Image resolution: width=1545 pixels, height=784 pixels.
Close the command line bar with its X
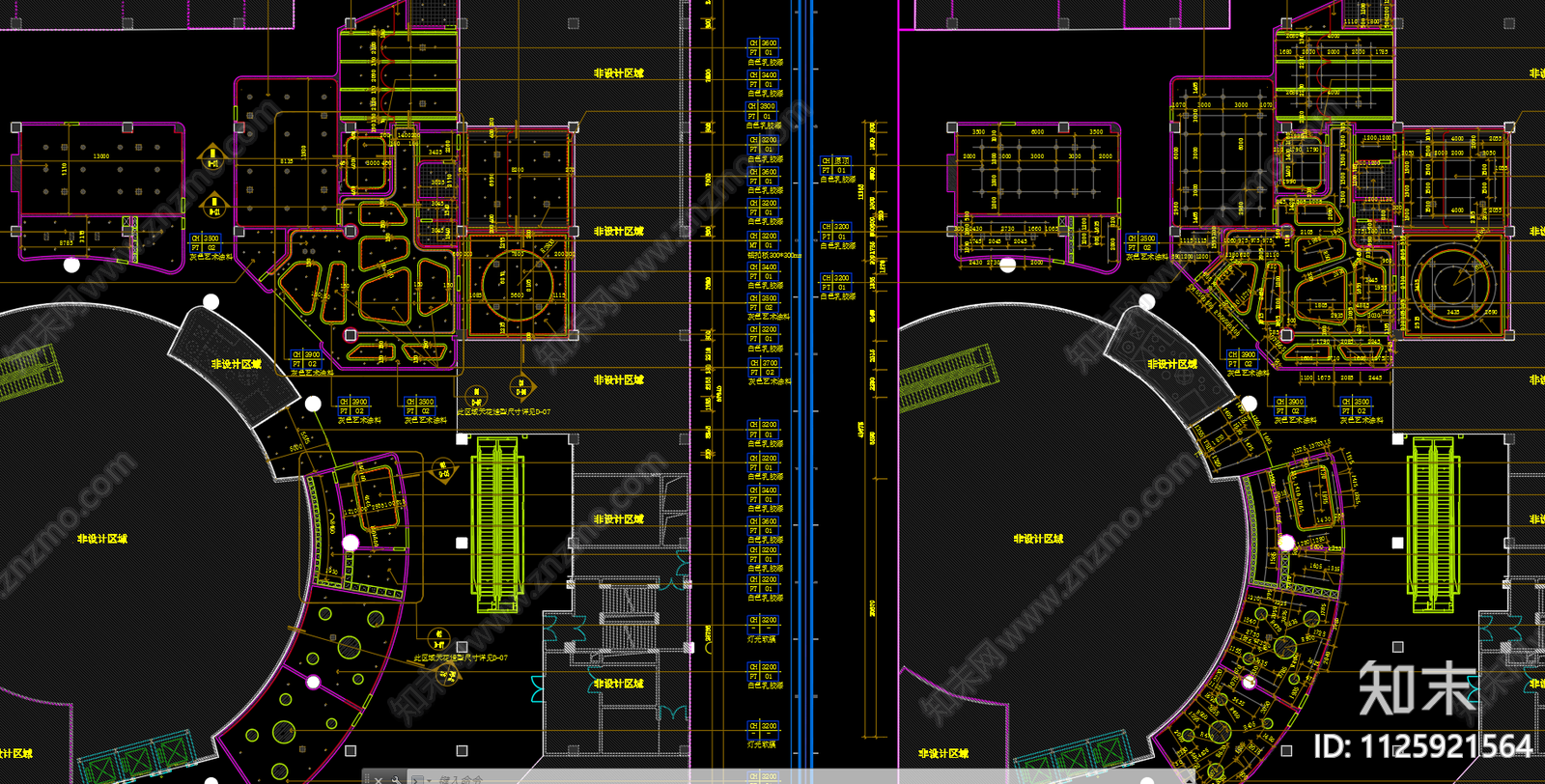[379, 780]
